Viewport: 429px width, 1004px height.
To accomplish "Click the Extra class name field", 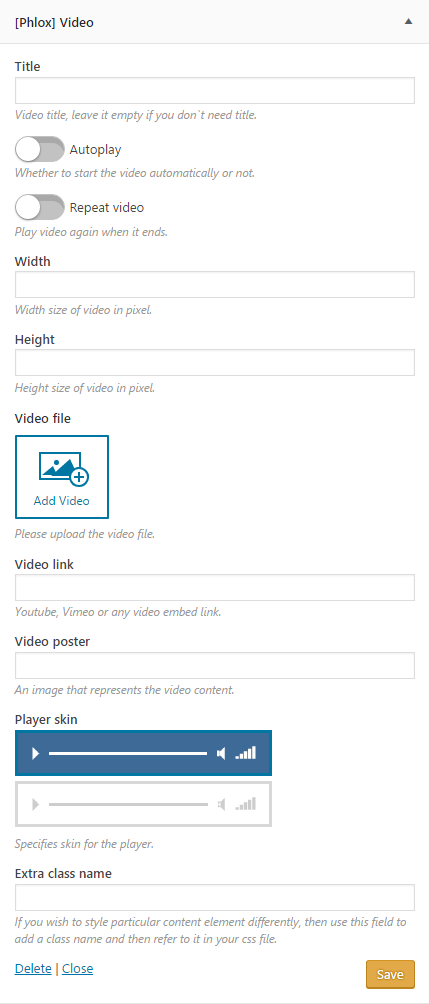I will pos(215,897).
